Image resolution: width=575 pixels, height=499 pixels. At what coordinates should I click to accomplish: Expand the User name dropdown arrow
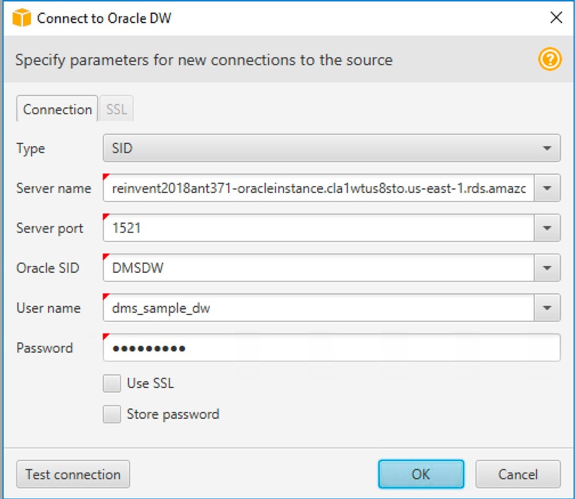click(x=547, y=308)
